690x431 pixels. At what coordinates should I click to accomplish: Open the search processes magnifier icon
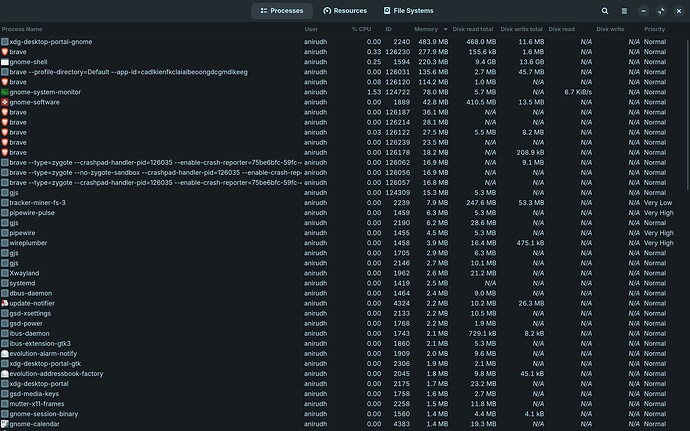coord(605,11)
